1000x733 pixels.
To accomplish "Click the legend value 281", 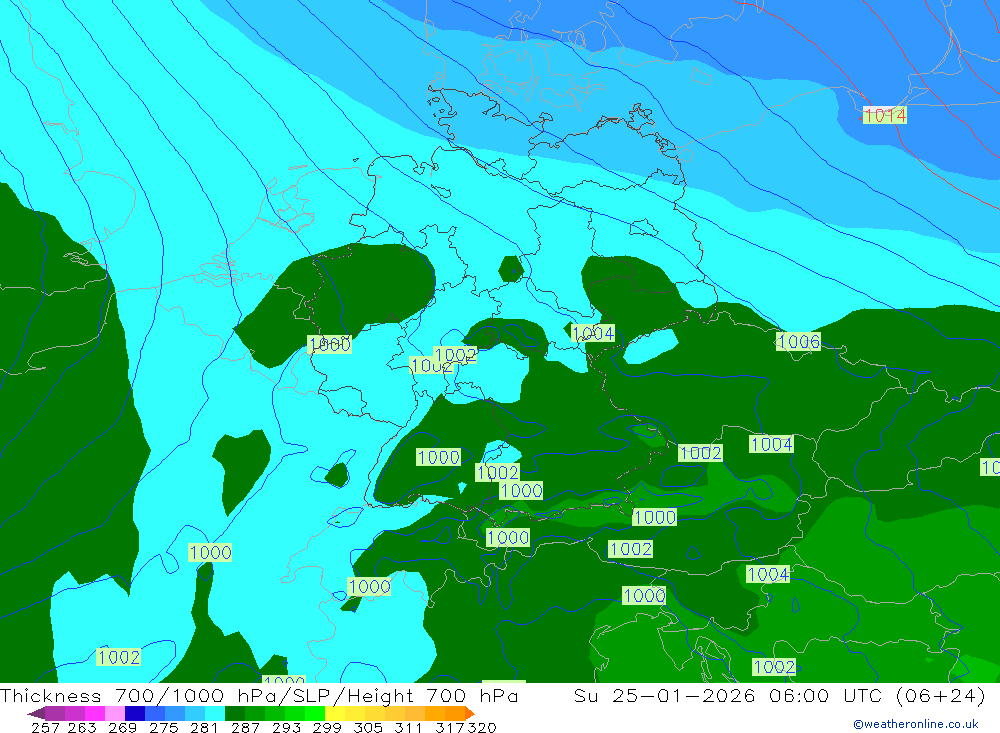I will pos(204,727).
